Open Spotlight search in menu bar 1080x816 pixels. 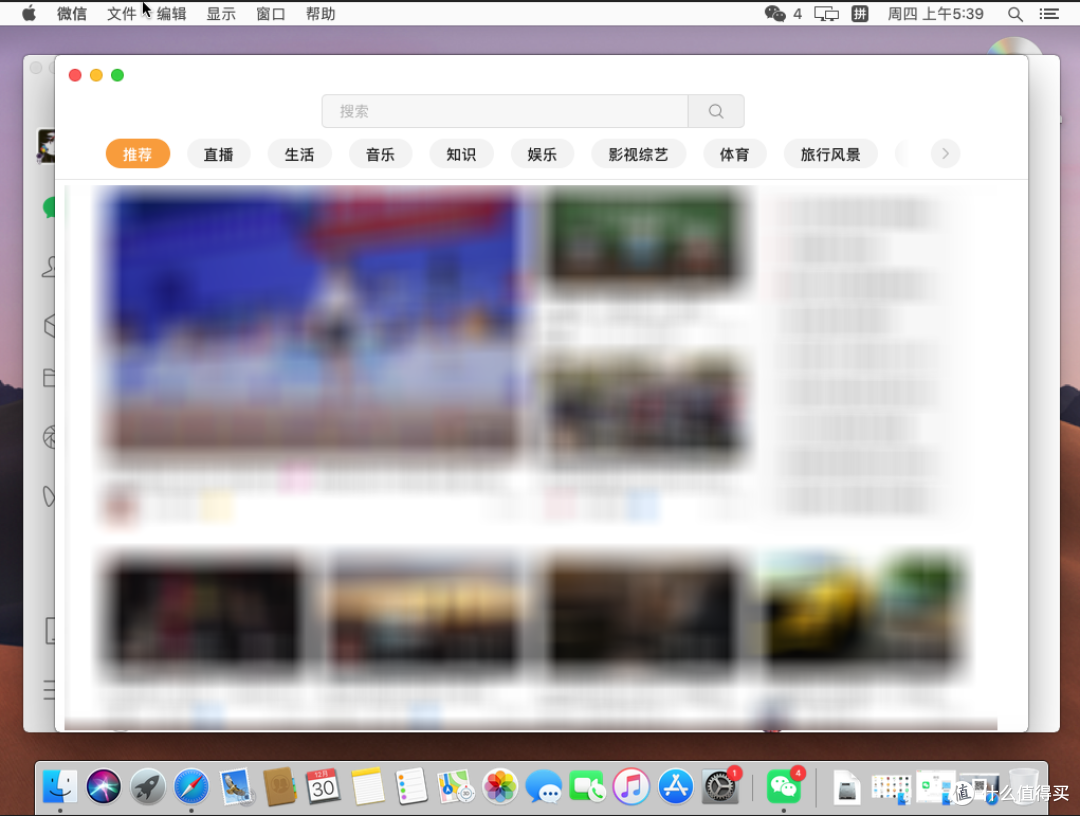click(1015, 14)
